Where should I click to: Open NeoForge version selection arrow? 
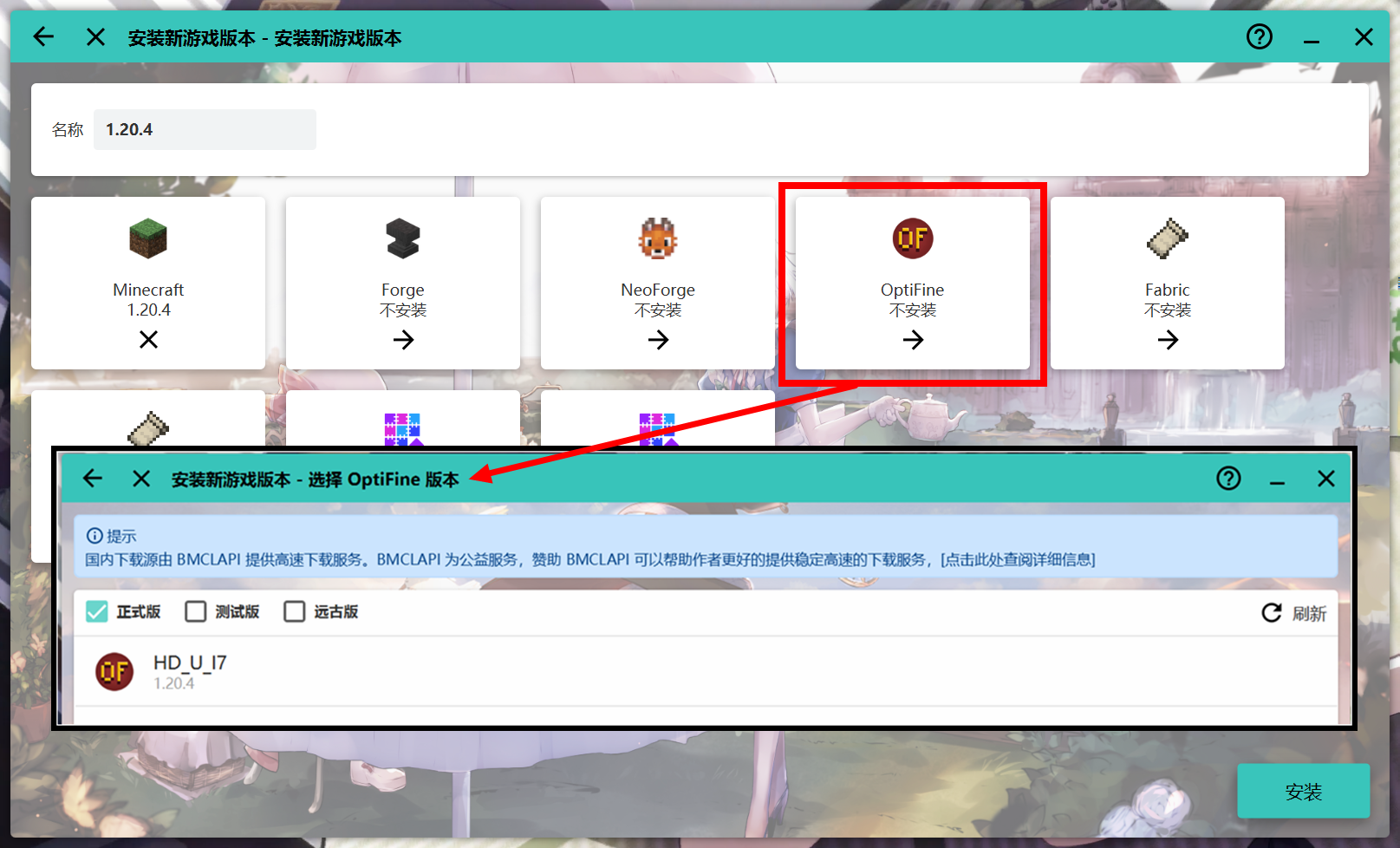point(658,340)
